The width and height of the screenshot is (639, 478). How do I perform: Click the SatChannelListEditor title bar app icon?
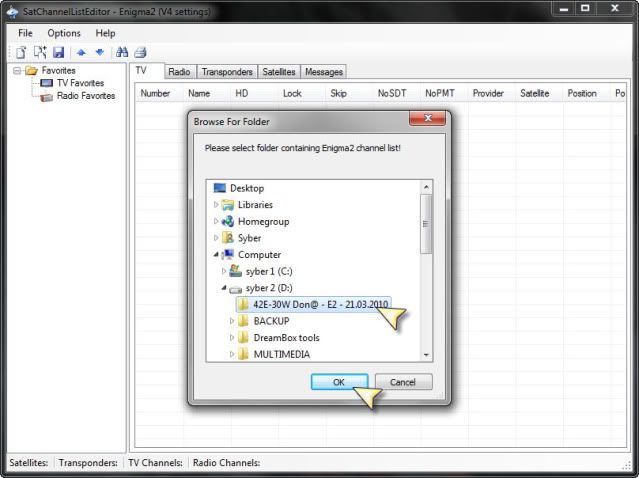(x=12, y=11)
